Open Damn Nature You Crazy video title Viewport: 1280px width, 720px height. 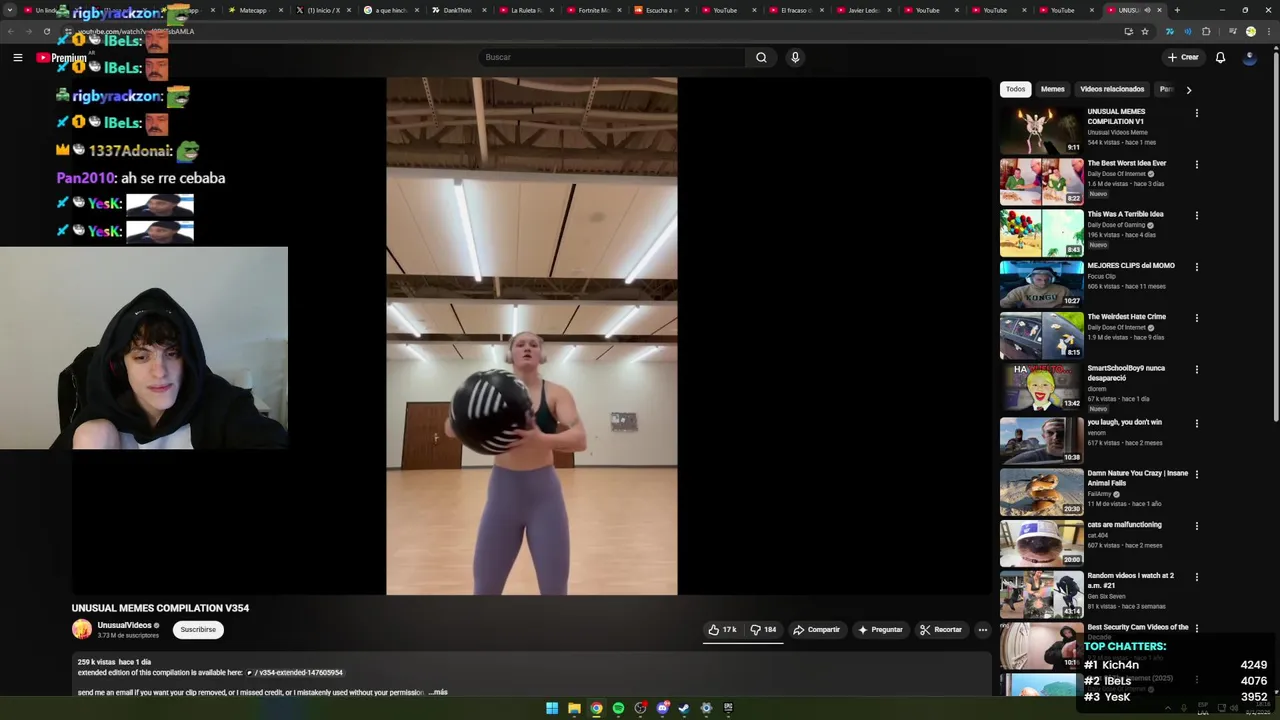click(1137, 478)
